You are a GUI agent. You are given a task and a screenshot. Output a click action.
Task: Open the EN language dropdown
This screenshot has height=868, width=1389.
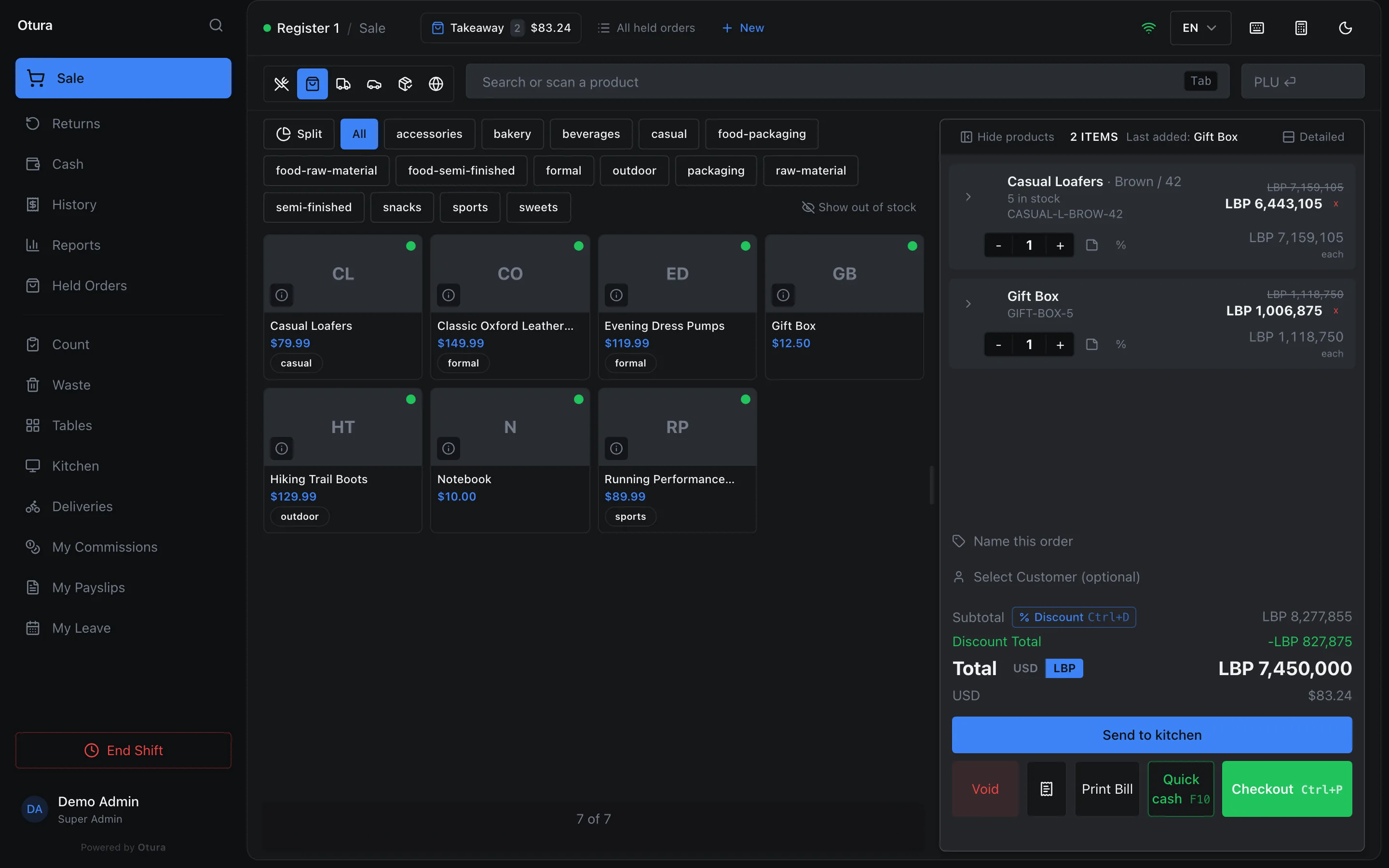click(x=1200, y=28)
